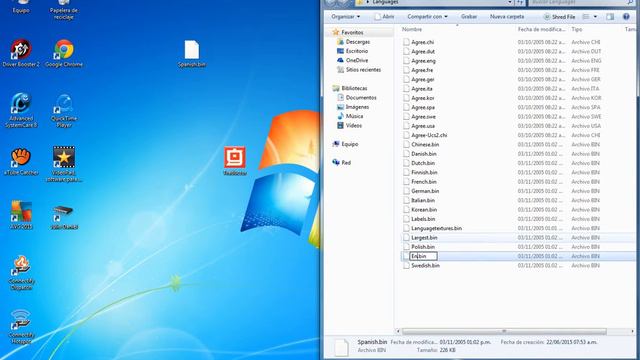The width and height of the screenshot is (640, 360).
Task: Select the Chinese.bin file
Action: click(421, 144)
